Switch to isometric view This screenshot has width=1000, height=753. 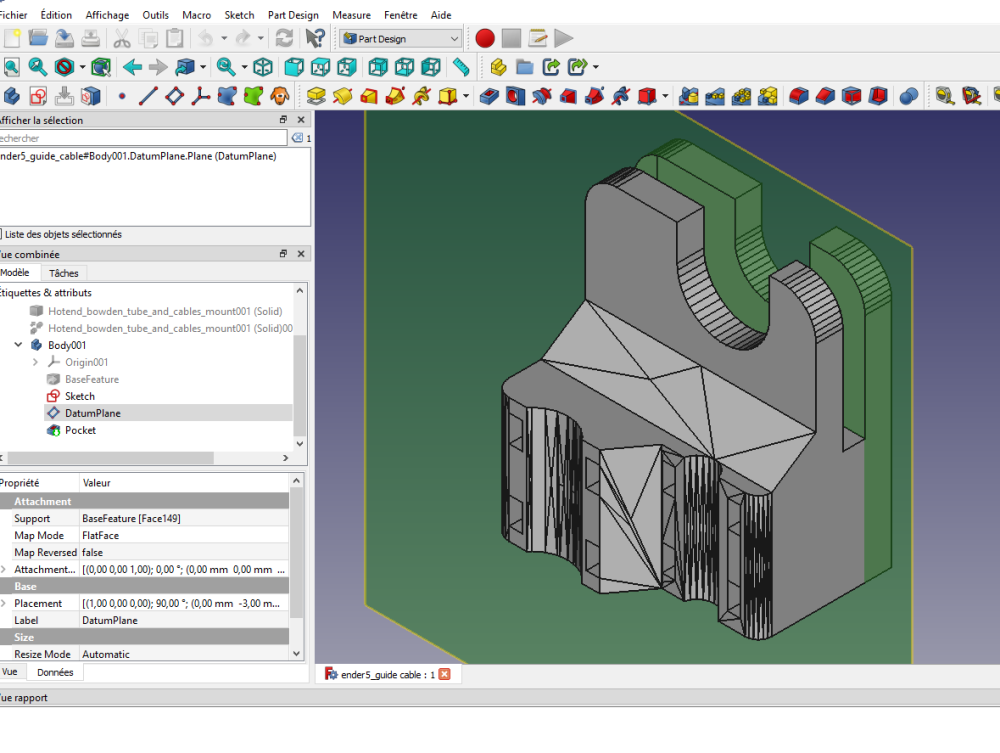[262, 67]
